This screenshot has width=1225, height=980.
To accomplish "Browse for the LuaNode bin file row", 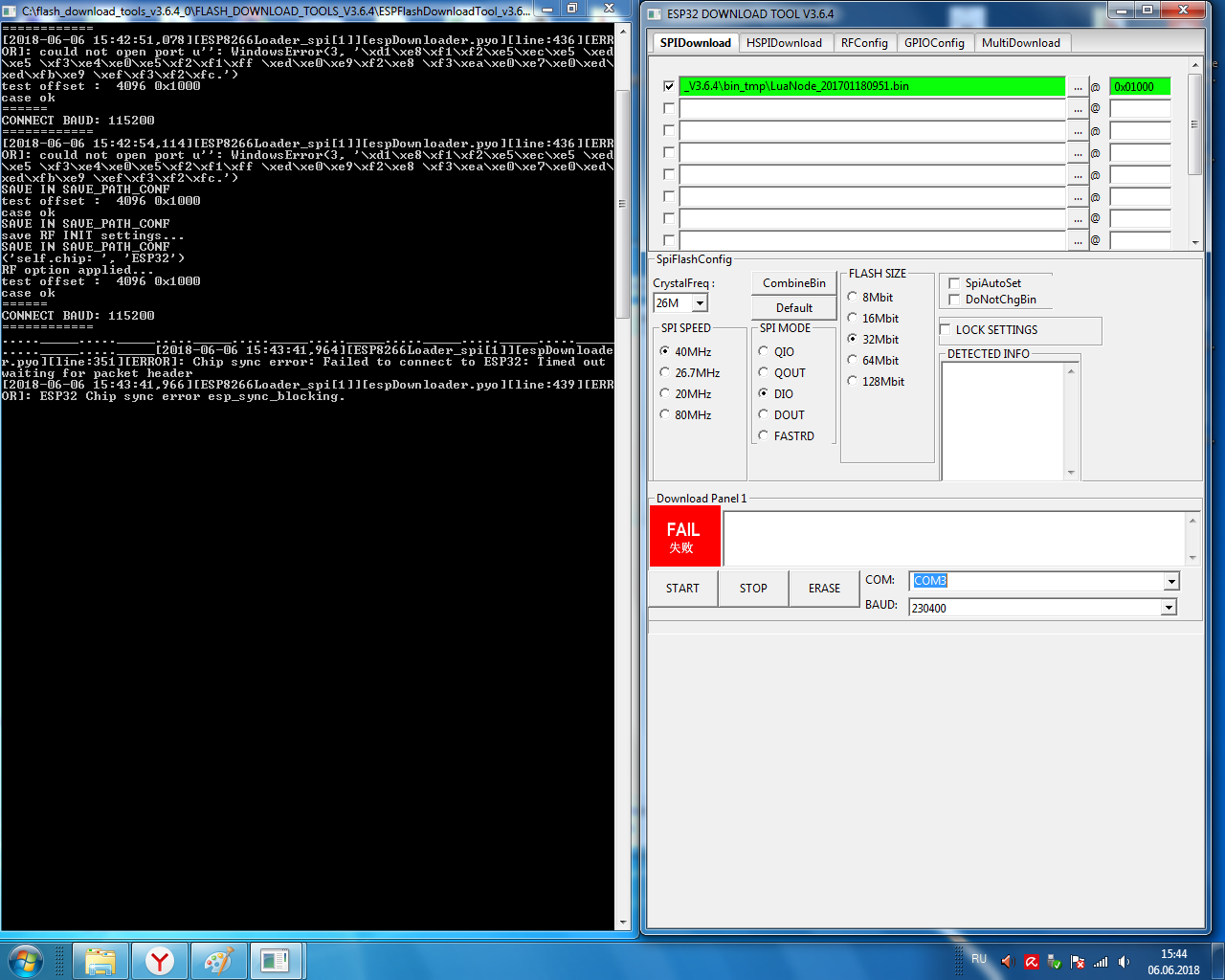I will pyautogui.click(x=1078, y=86).
